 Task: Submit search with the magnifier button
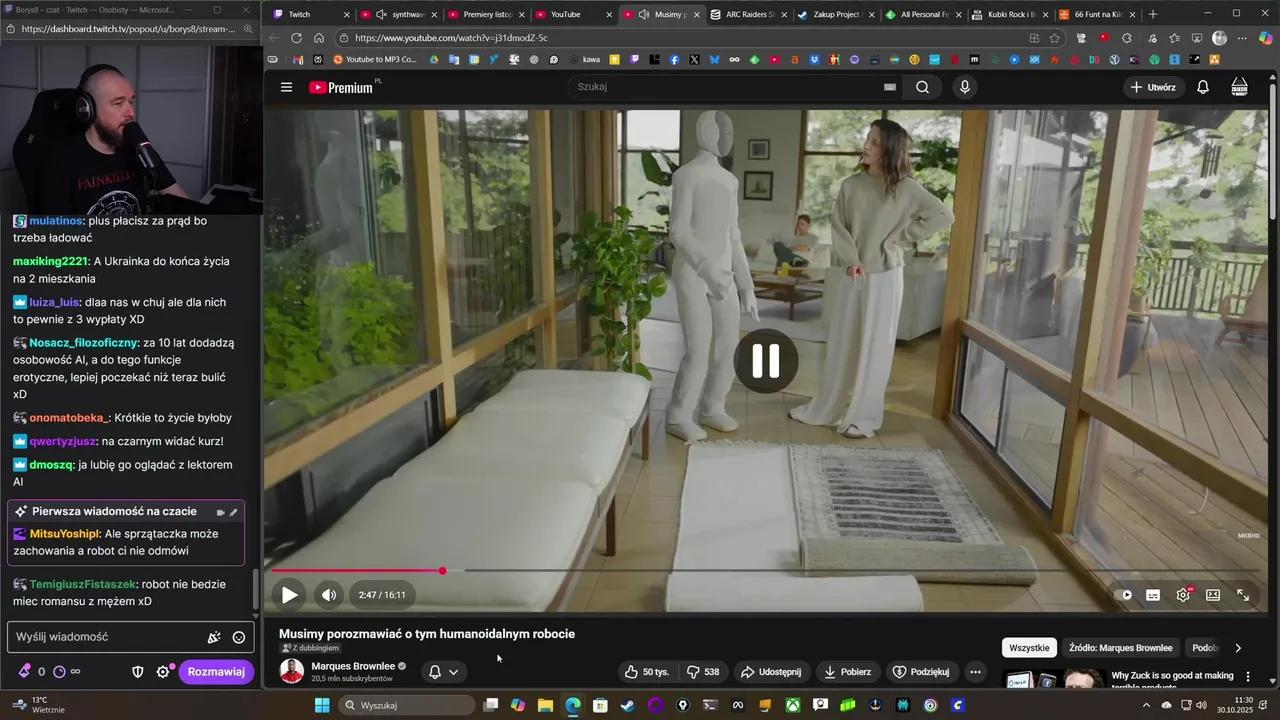pos(922,87)
